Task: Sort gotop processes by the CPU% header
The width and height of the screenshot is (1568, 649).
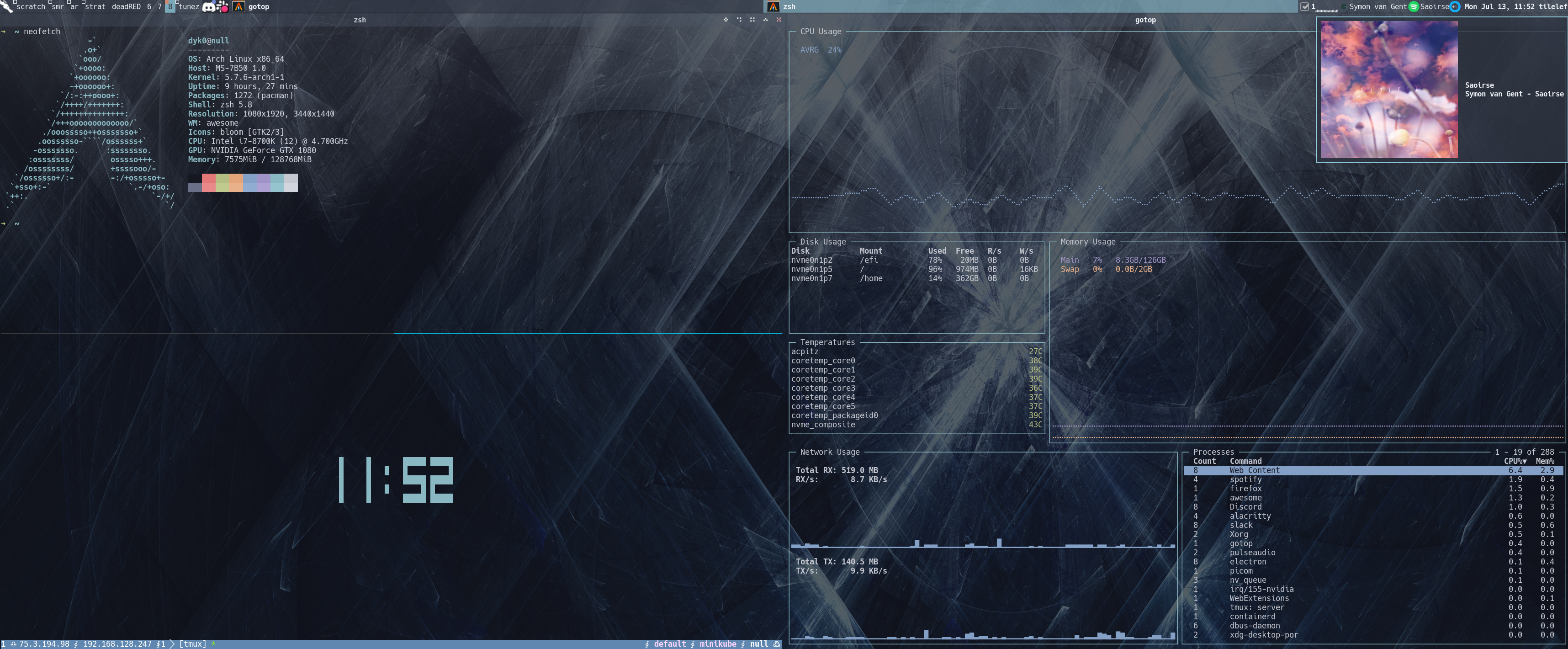Action: click(x=1515, y=461)
